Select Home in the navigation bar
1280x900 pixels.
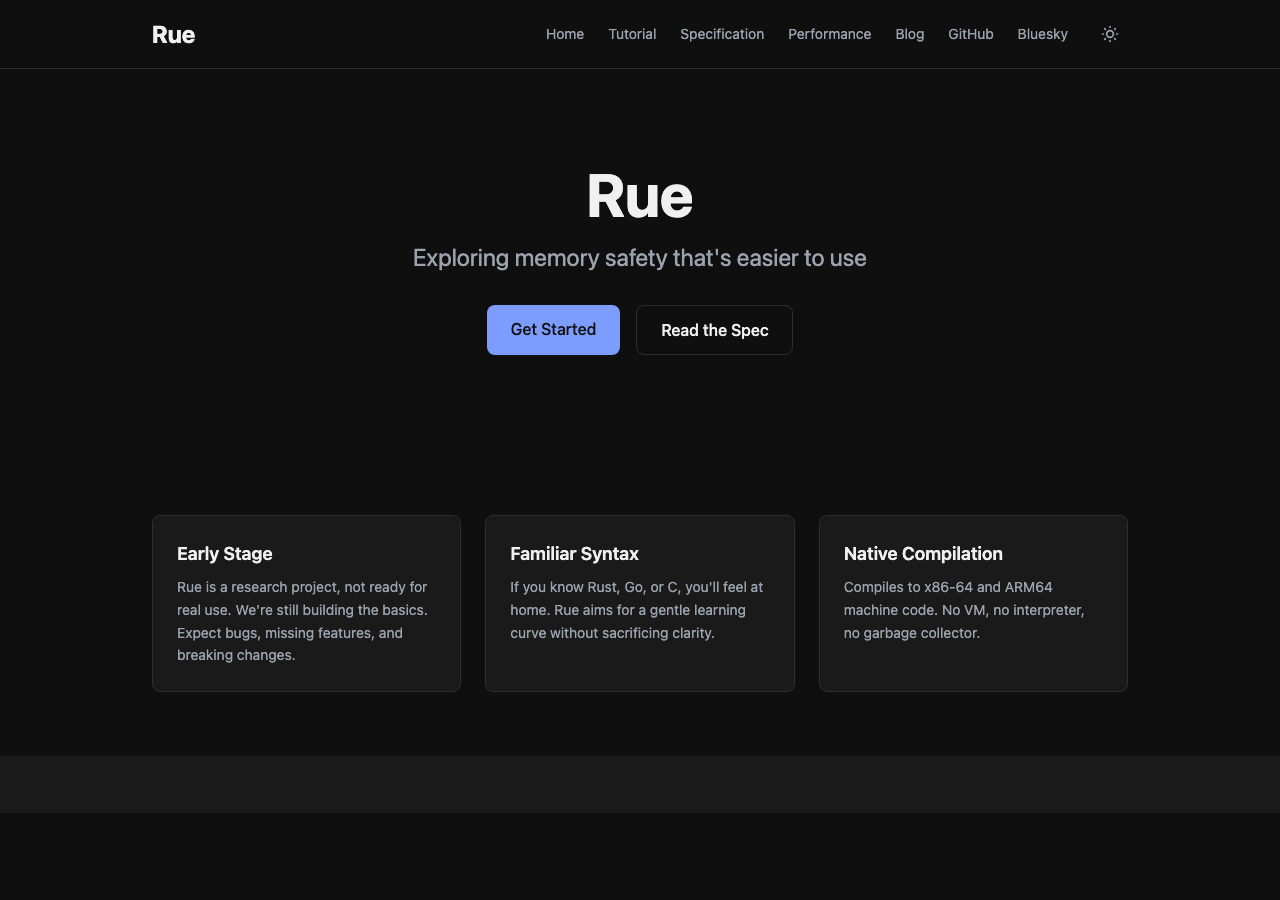(x=565, y=33)
